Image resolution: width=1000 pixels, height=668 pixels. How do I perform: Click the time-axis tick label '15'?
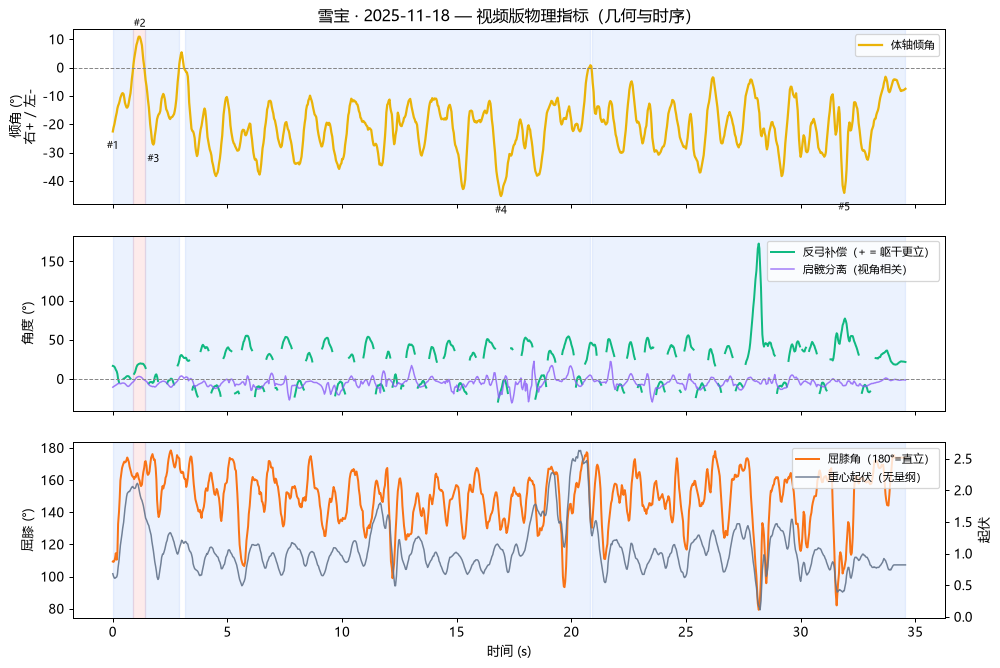(x=457, y=632)
